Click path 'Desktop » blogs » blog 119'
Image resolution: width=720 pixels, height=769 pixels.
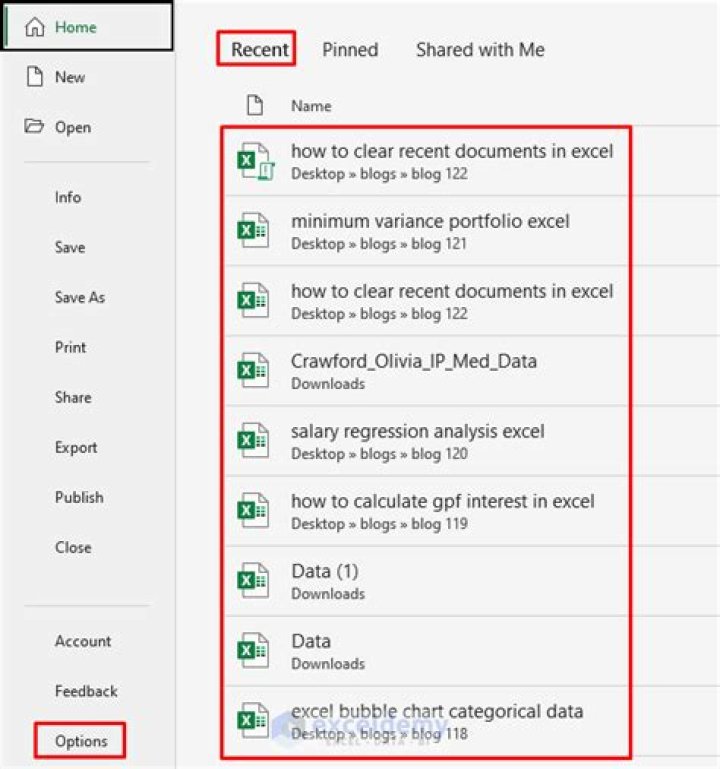379,524
